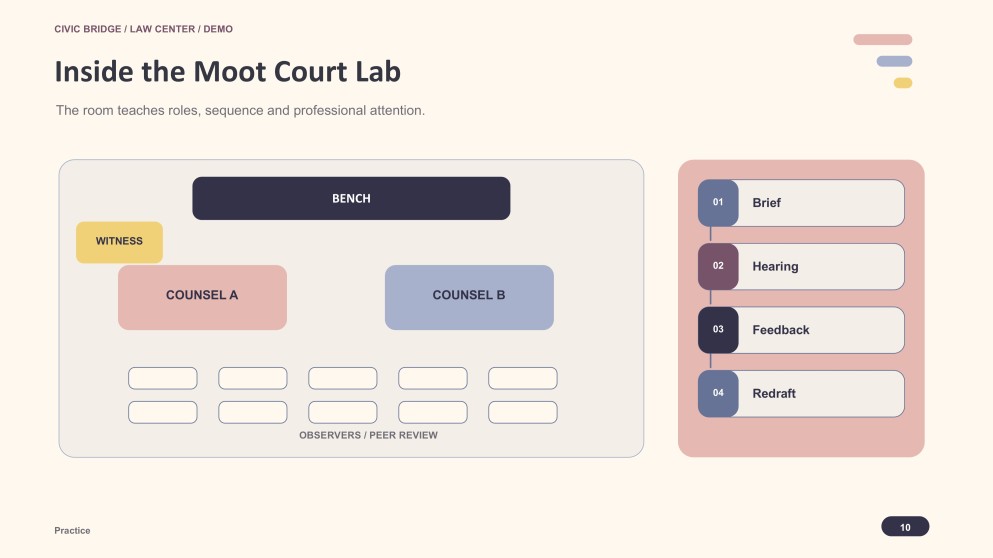Viewport: 993px width, 558px height.
Task: Click the pink decorative bar swatch top right
Action: click(882, 39)
